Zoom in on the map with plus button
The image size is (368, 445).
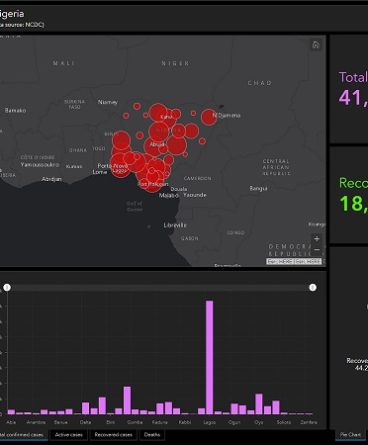pyautogui.click(x=317, y=239)
